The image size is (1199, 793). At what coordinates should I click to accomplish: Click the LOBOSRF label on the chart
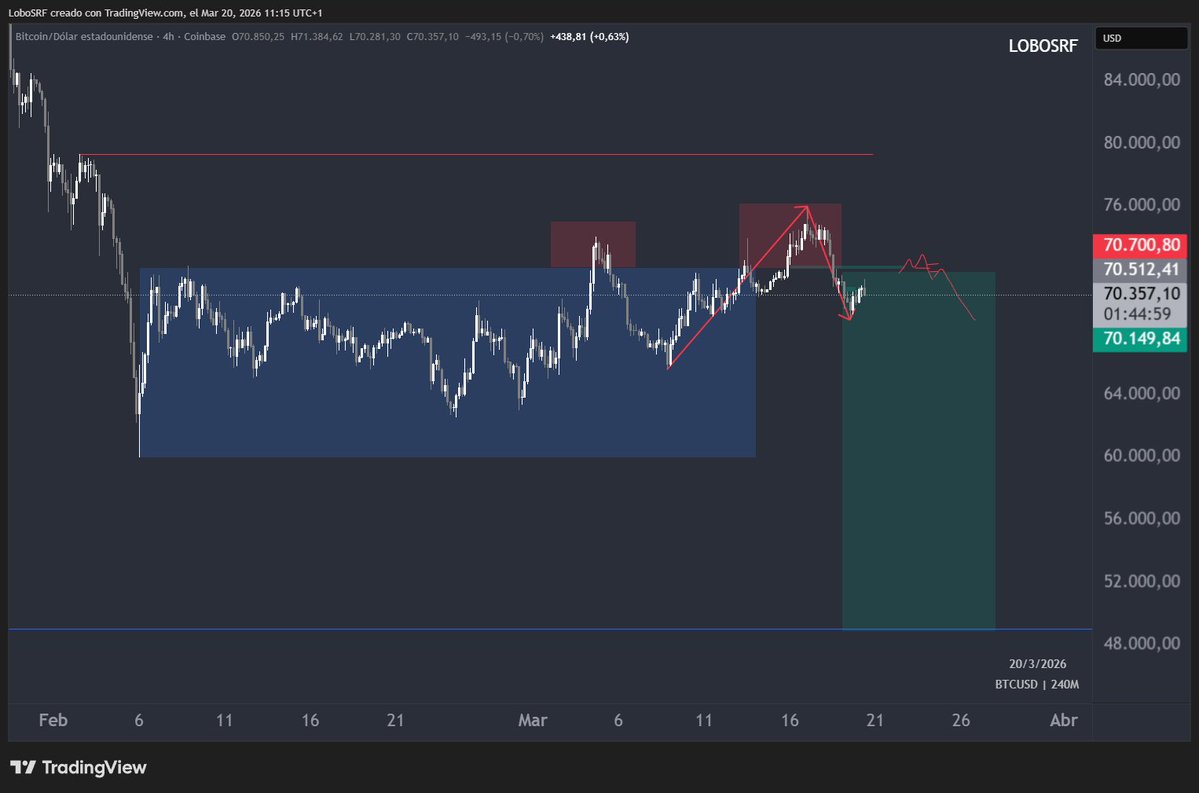coord(1043,46)
